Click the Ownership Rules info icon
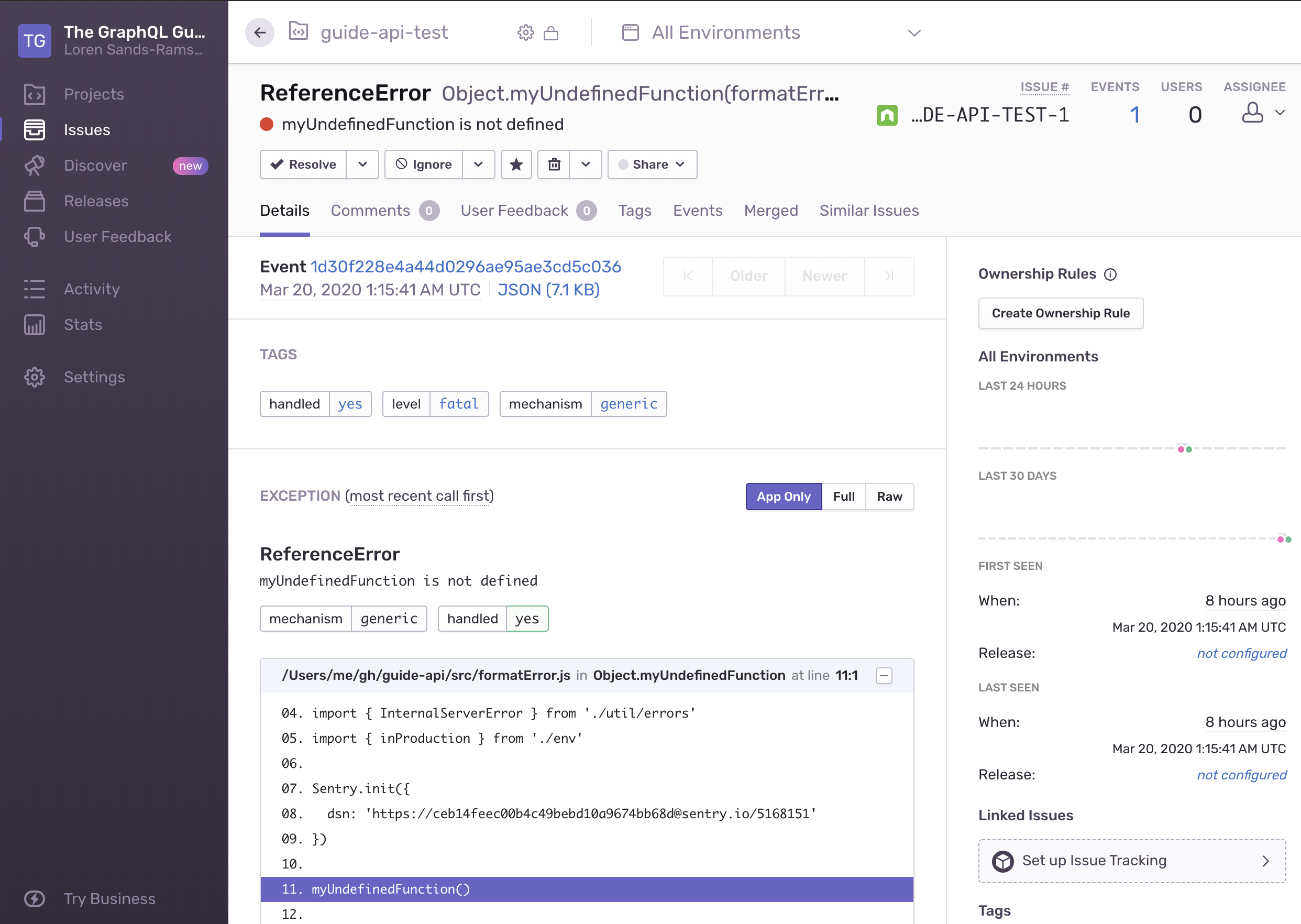The height and width of the screenshot is (924, 1301). click(1110, 274)
